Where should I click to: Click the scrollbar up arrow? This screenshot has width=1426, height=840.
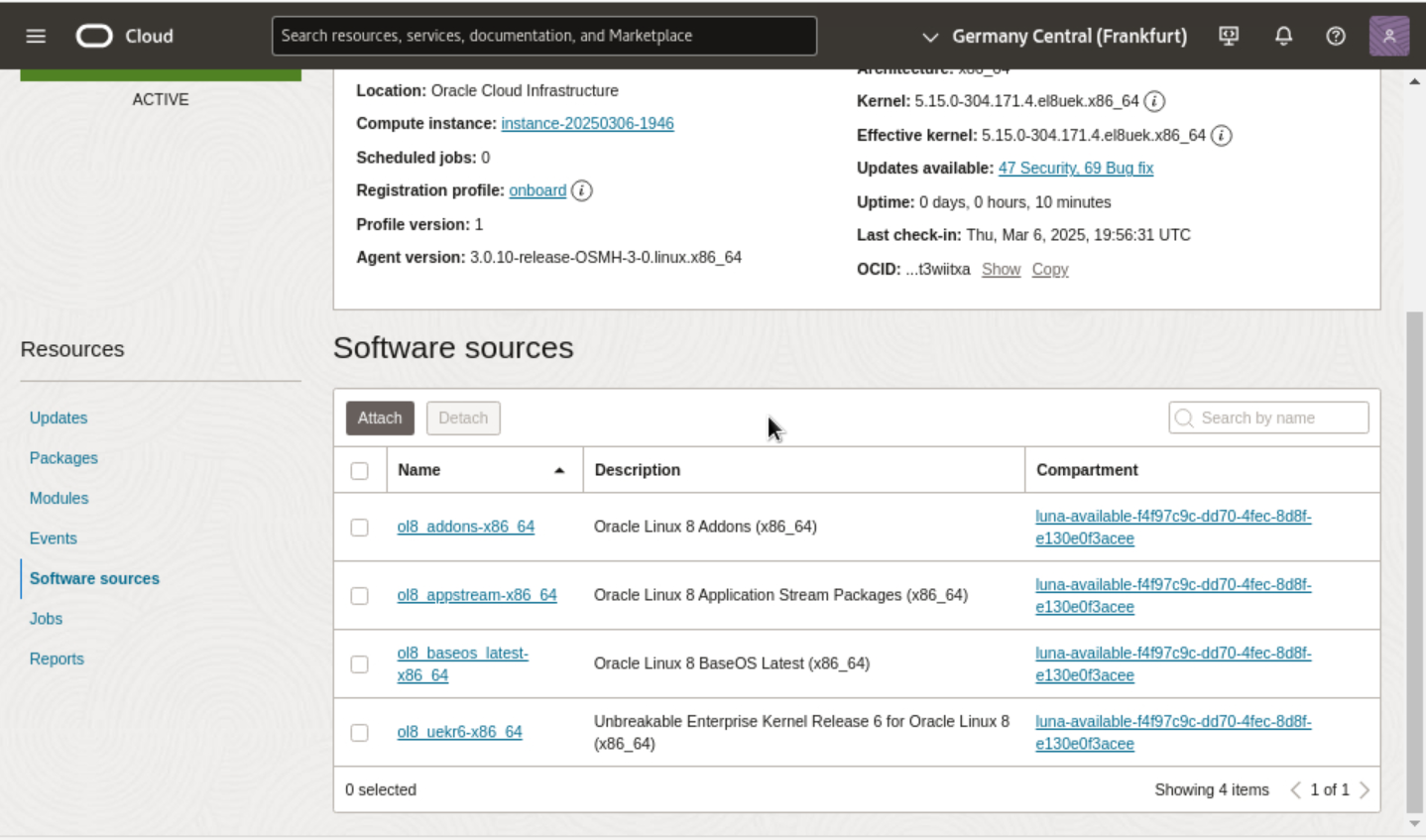coord(1415,81)
